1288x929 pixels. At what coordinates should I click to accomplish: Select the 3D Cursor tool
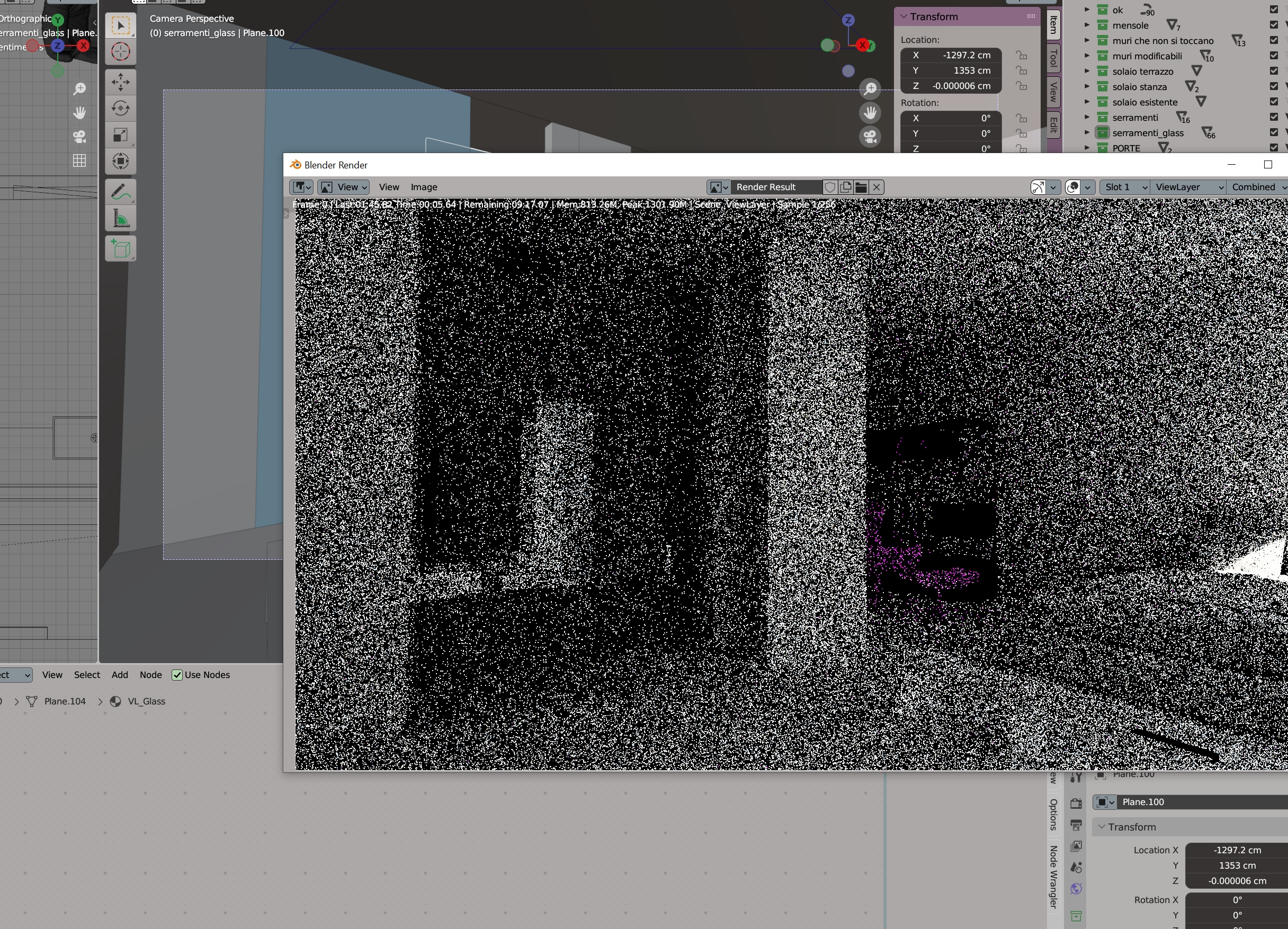[120, 52]
